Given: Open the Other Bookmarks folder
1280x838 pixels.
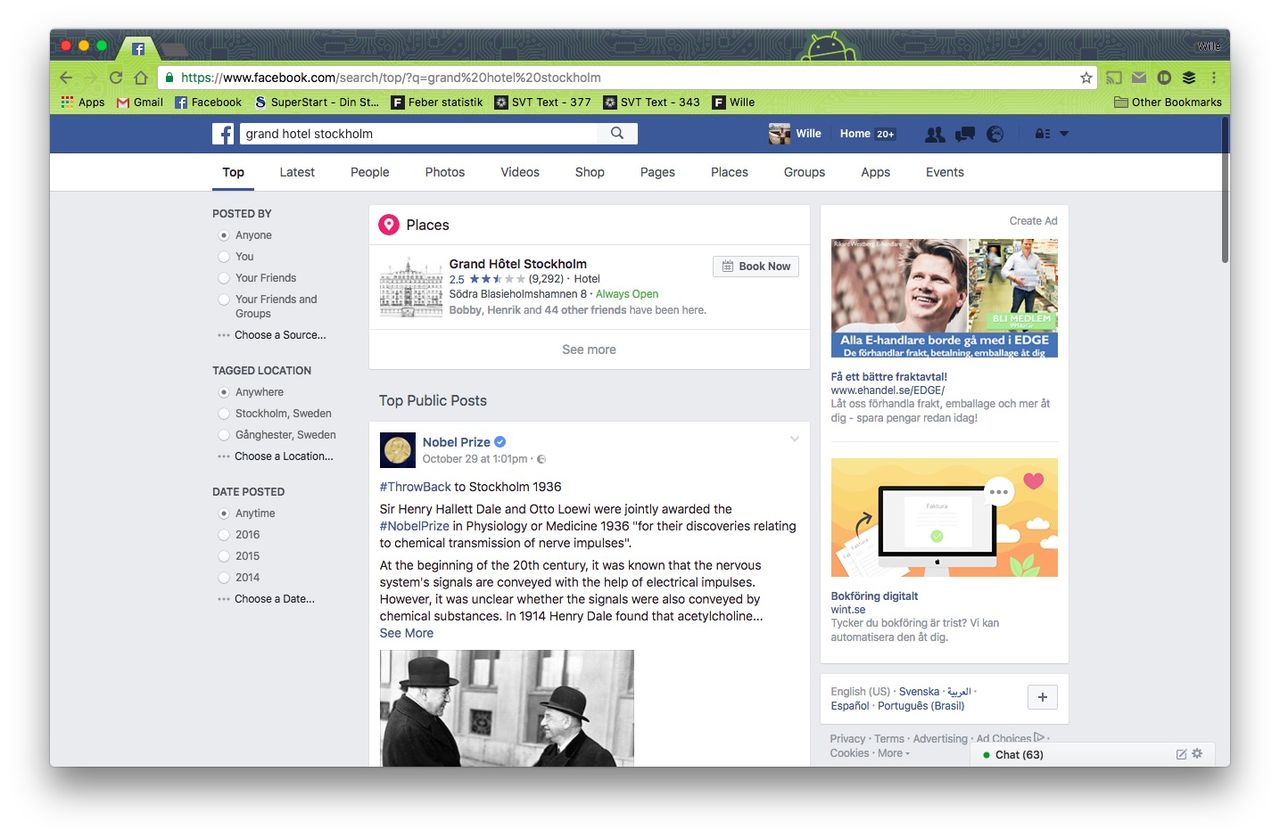Looking at the screenshot, I should [x=1168, y=102].
